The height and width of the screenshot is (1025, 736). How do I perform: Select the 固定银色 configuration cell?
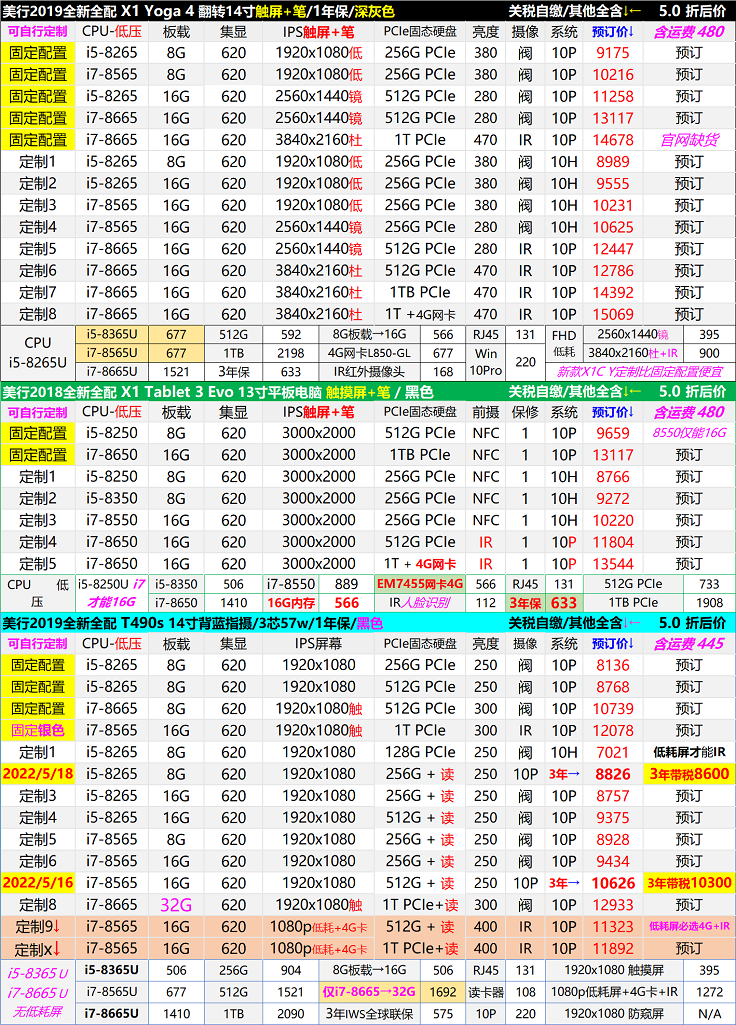(x=37, y=731)
